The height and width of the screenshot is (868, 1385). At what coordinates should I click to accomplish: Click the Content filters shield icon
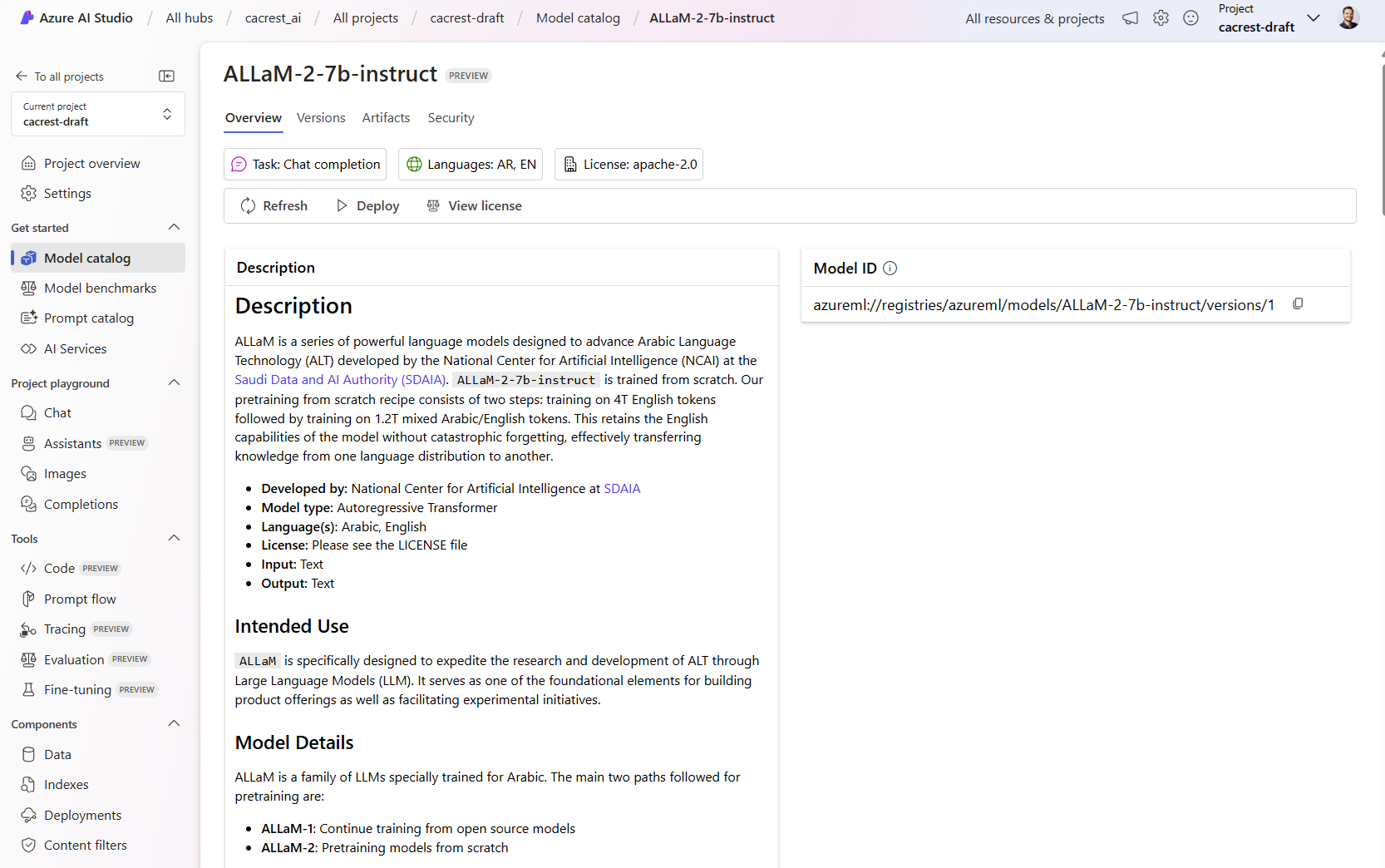coord(28,846)
